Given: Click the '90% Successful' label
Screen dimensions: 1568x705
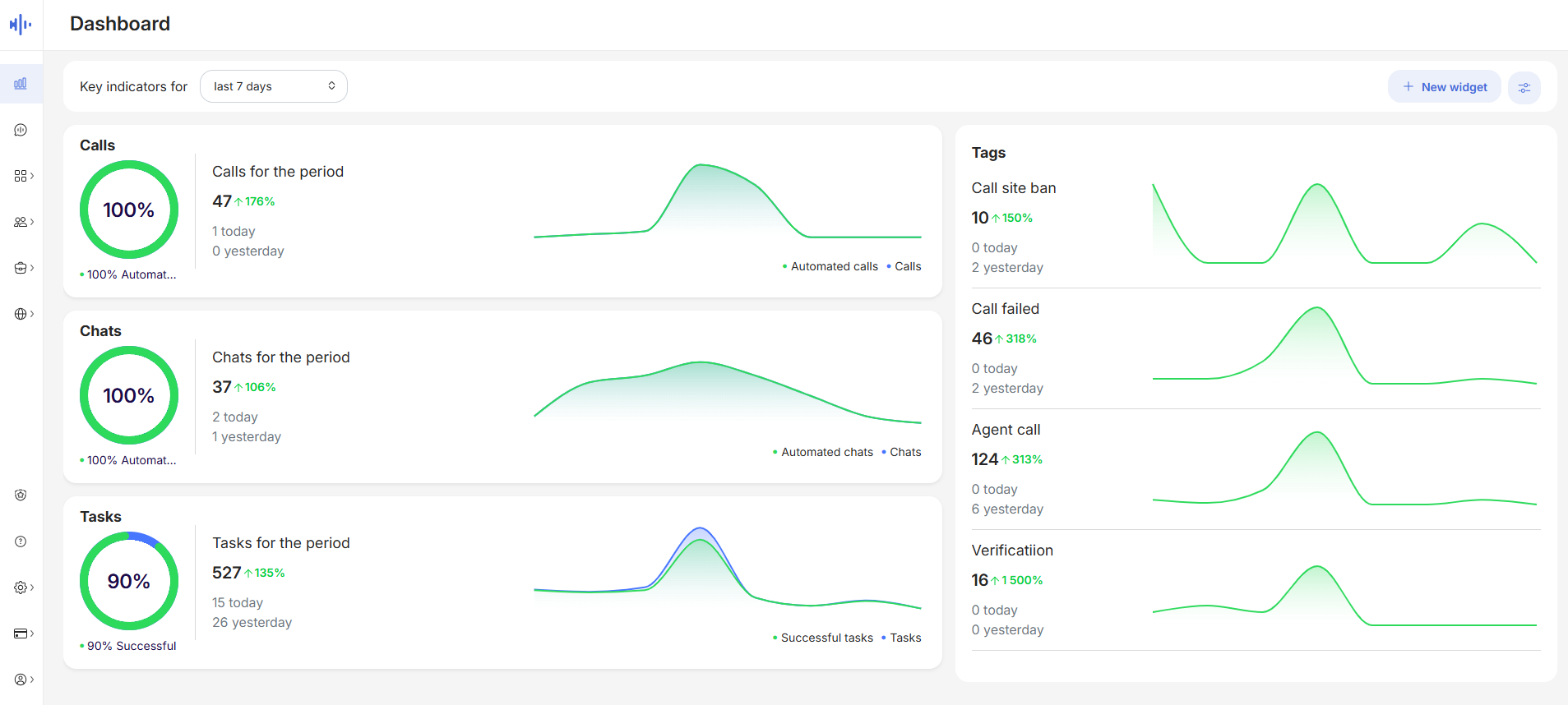Looking at the screenshot, I should [128, 646].
